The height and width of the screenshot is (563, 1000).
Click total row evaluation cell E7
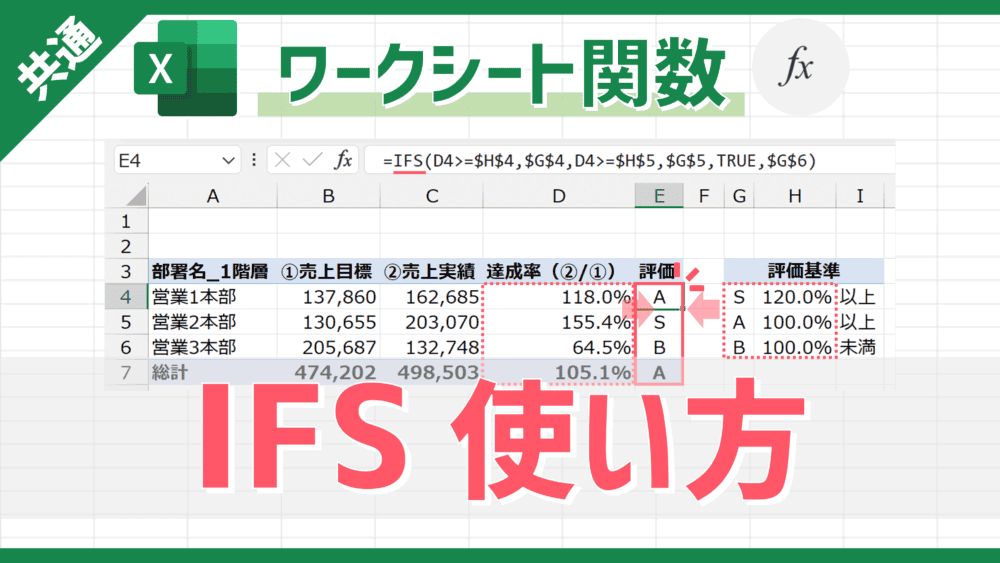(x=659, y=372)
